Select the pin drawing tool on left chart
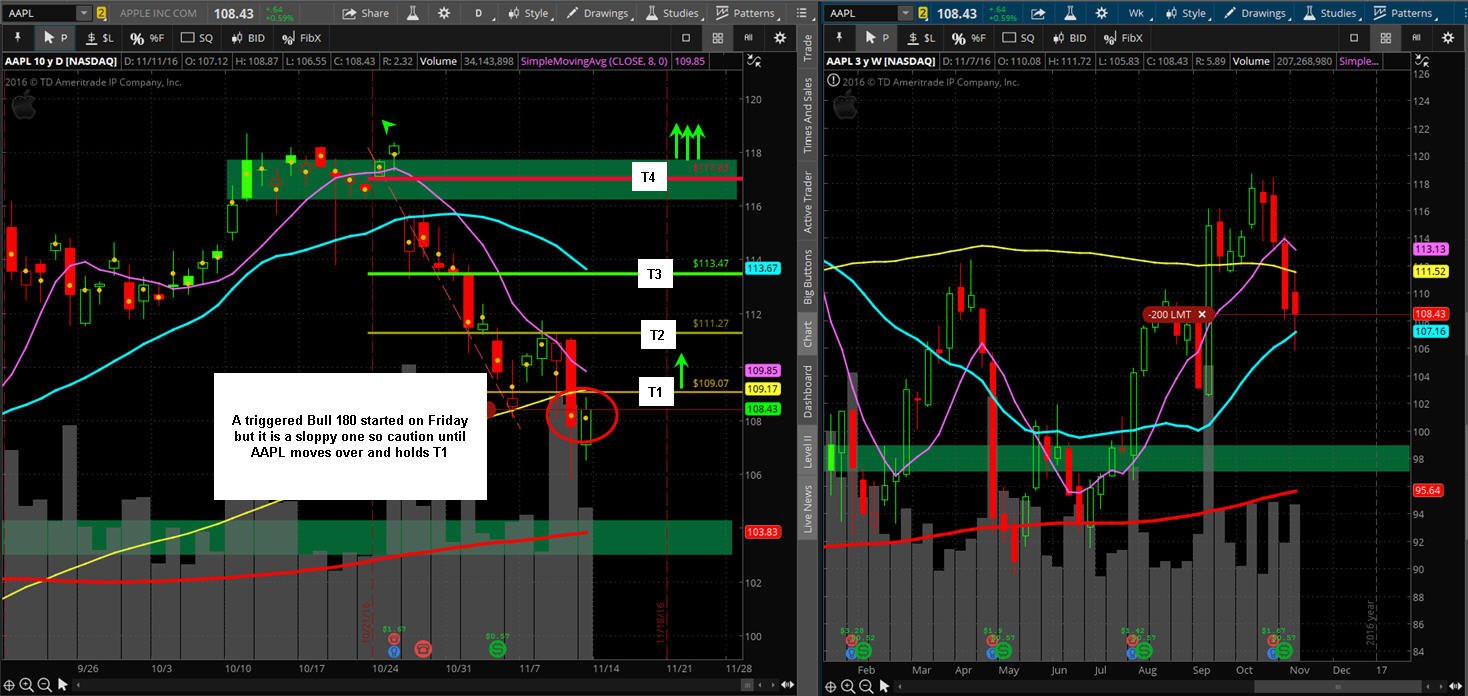The width and height of the screenshot is (1468, 696). click(17, 37)
